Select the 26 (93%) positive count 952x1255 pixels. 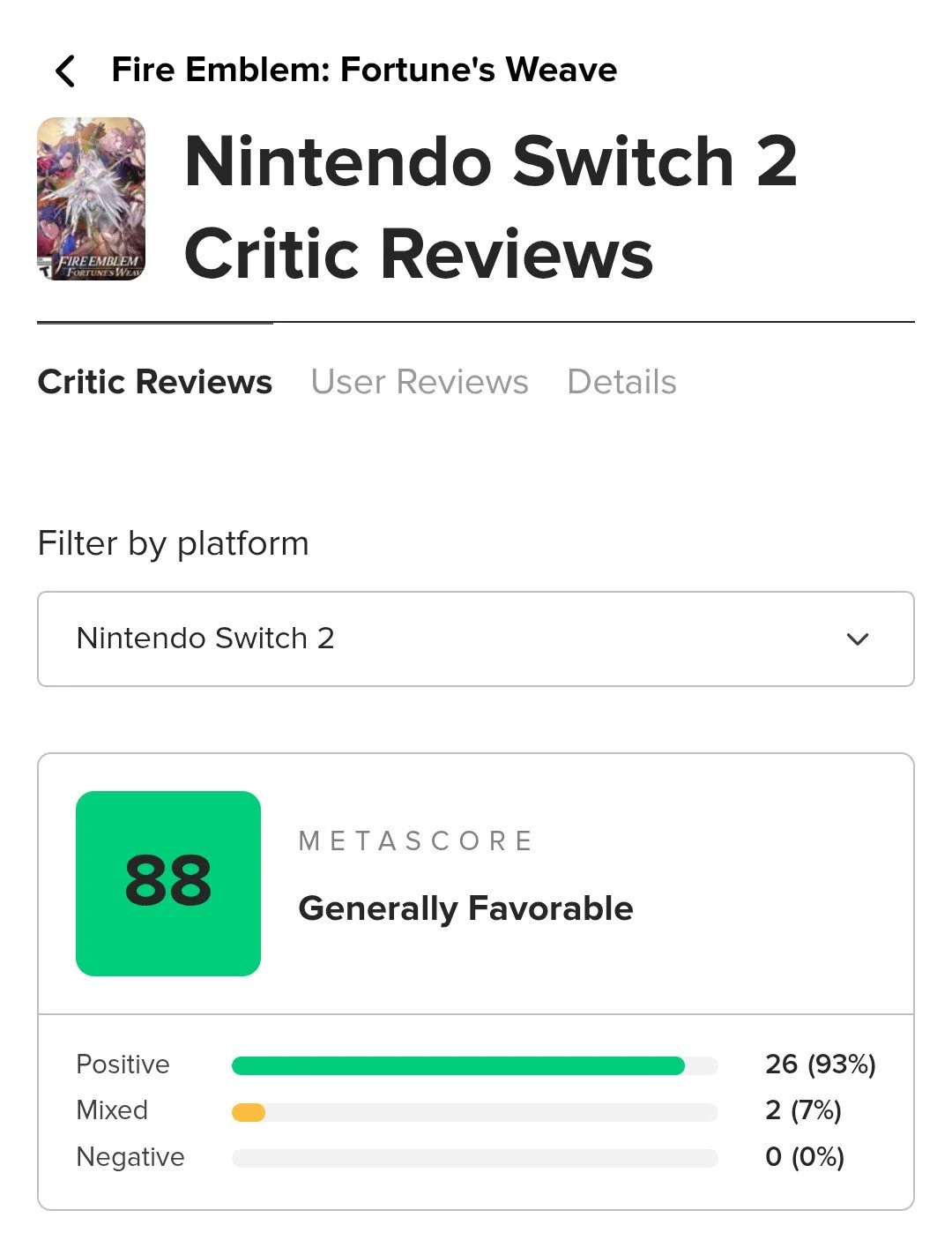click(821, 1065)
